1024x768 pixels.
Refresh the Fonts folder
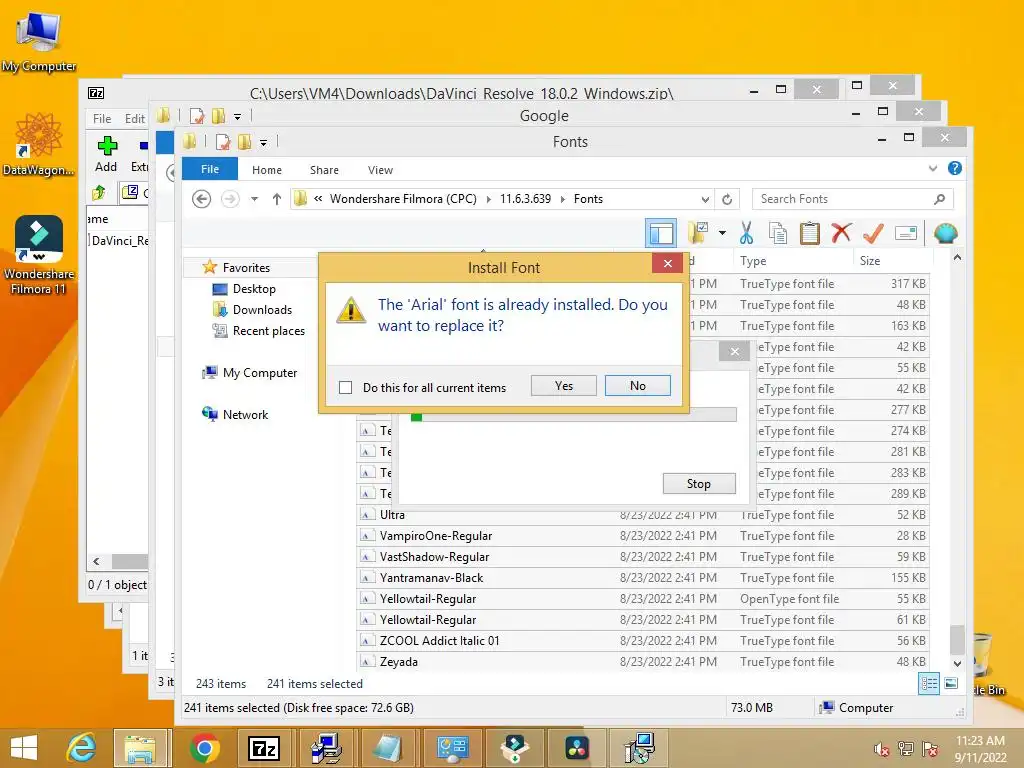point(727,199)
